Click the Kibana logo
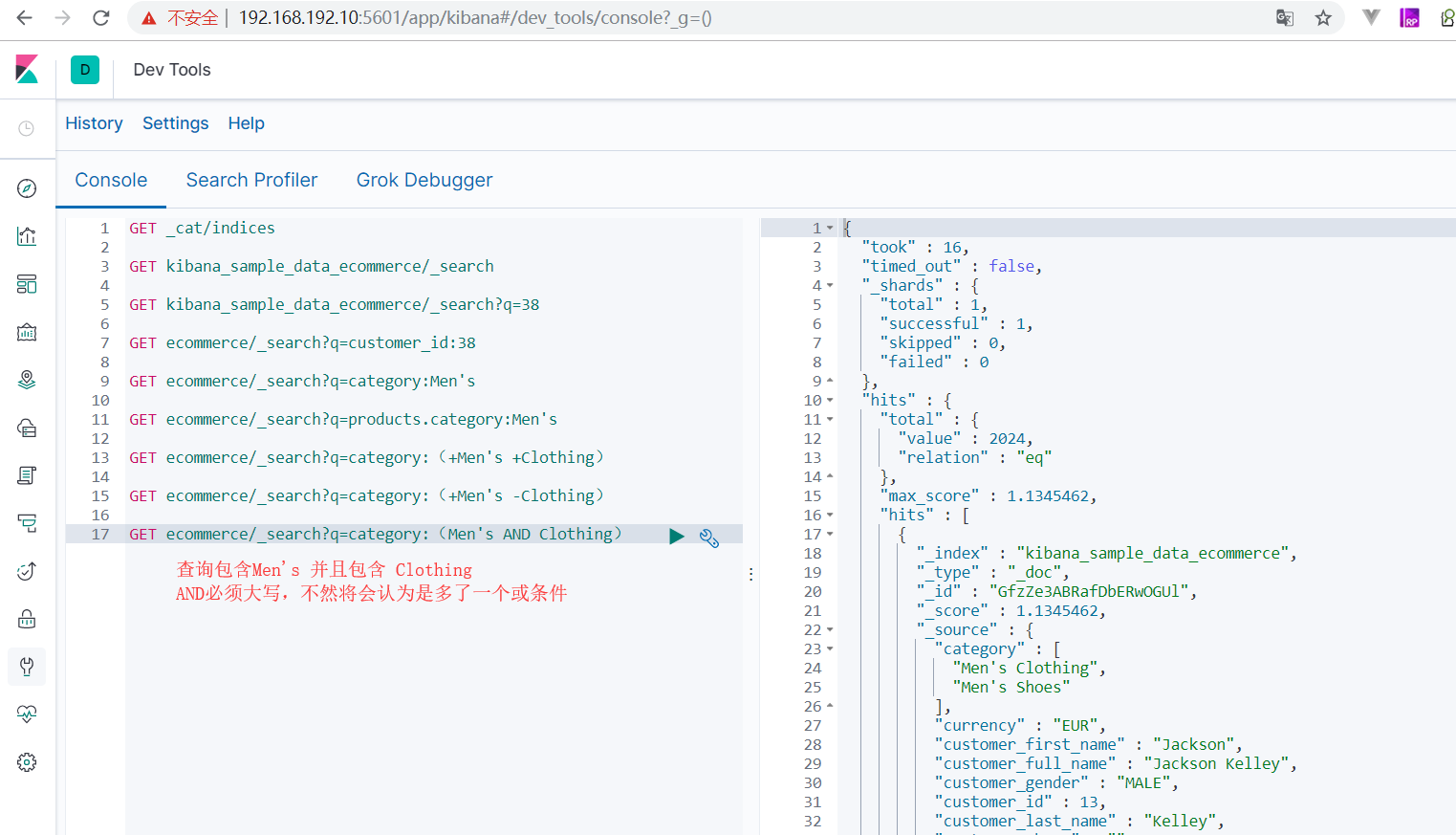 pos(27,69)
